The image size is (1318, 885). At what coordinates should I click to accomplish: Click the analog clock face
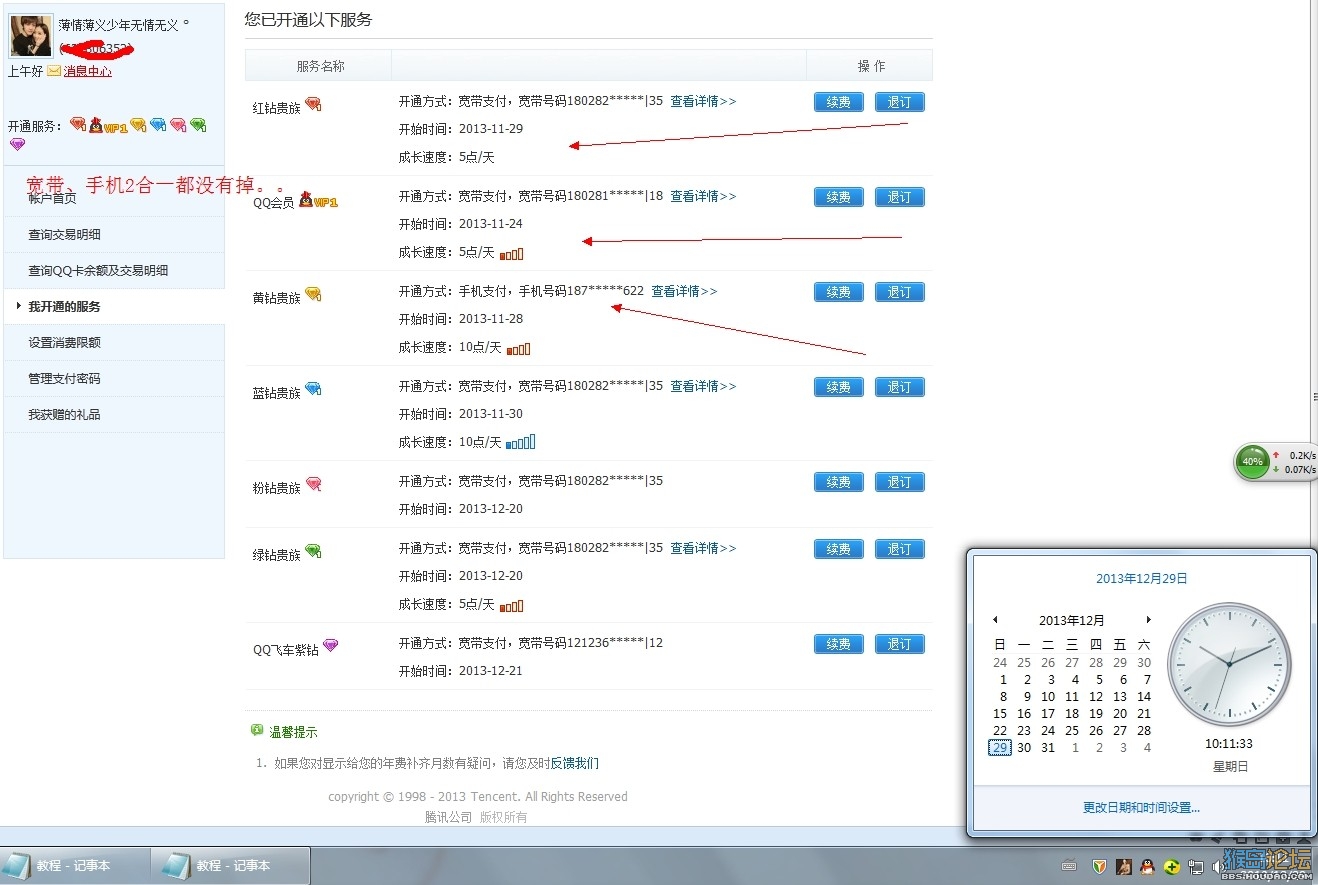click(1229, 665)
